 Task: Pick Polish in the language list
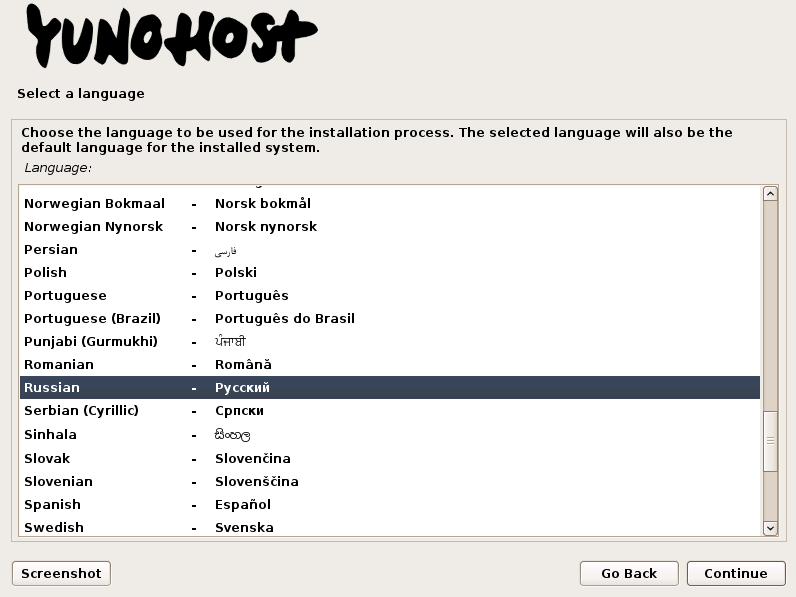coord(389,273)
